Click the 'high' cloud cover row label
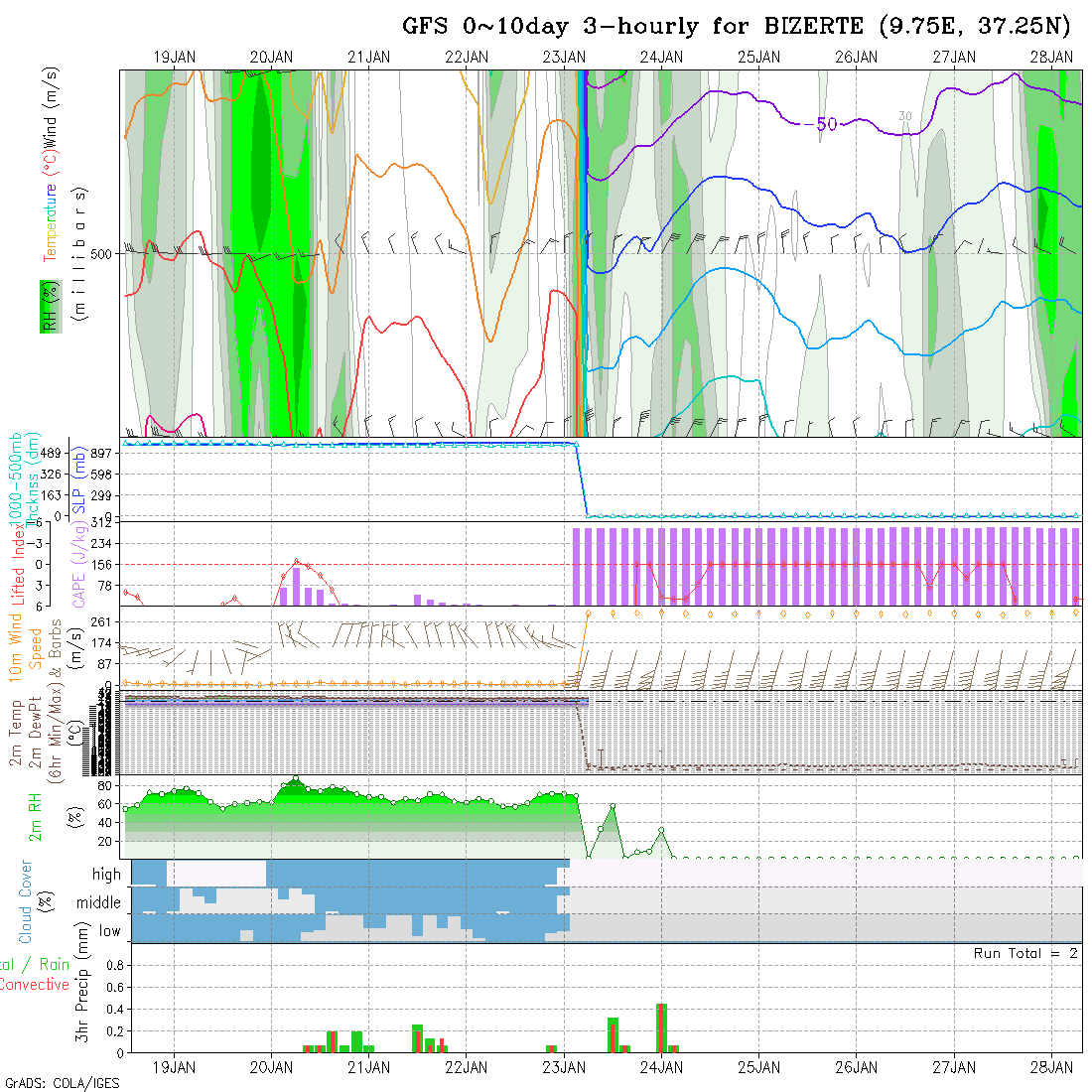The width and height of the screenshot is (1092, 1092). click(106, 875)
